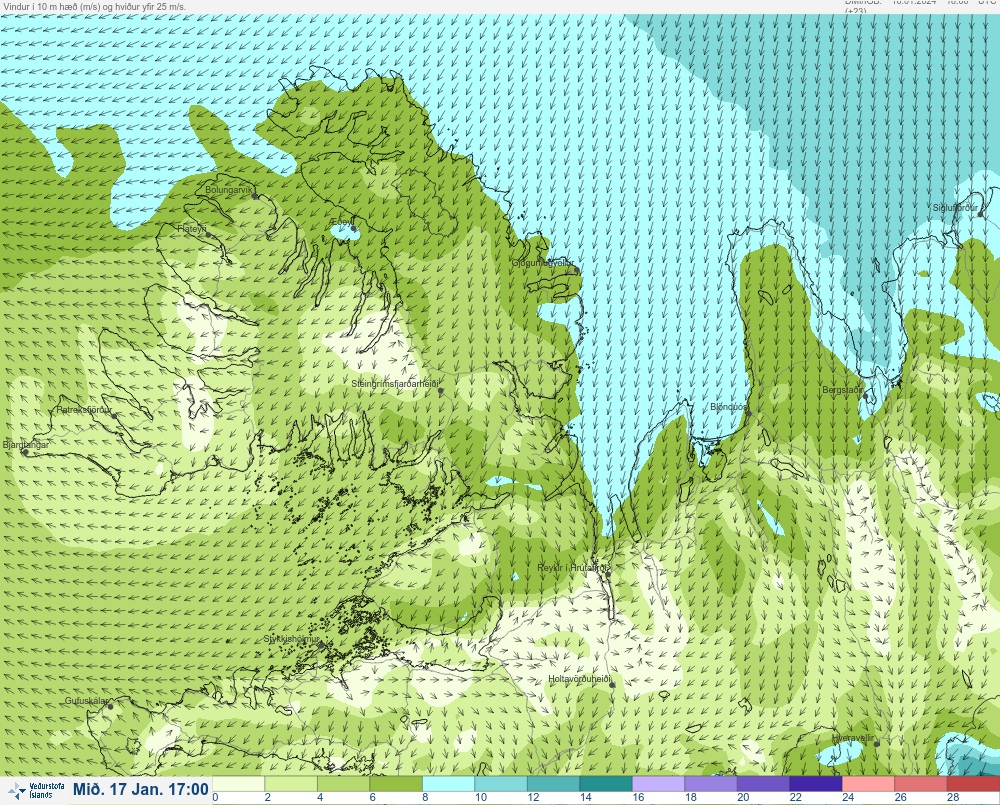Select the Gufuskálar station label
Screen dimensions: 1000x805
(86, 701)
